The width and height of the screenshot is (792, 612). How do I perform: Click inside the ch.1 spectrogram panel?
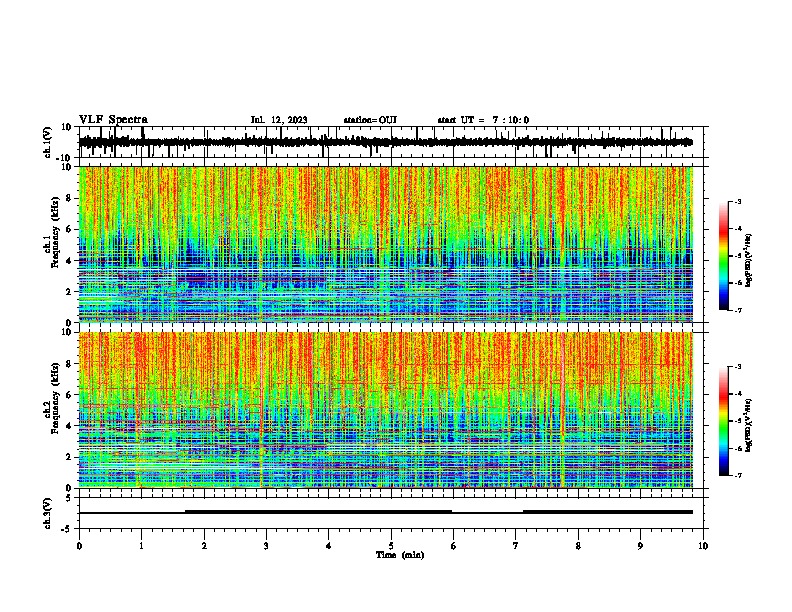pos(385,244)
